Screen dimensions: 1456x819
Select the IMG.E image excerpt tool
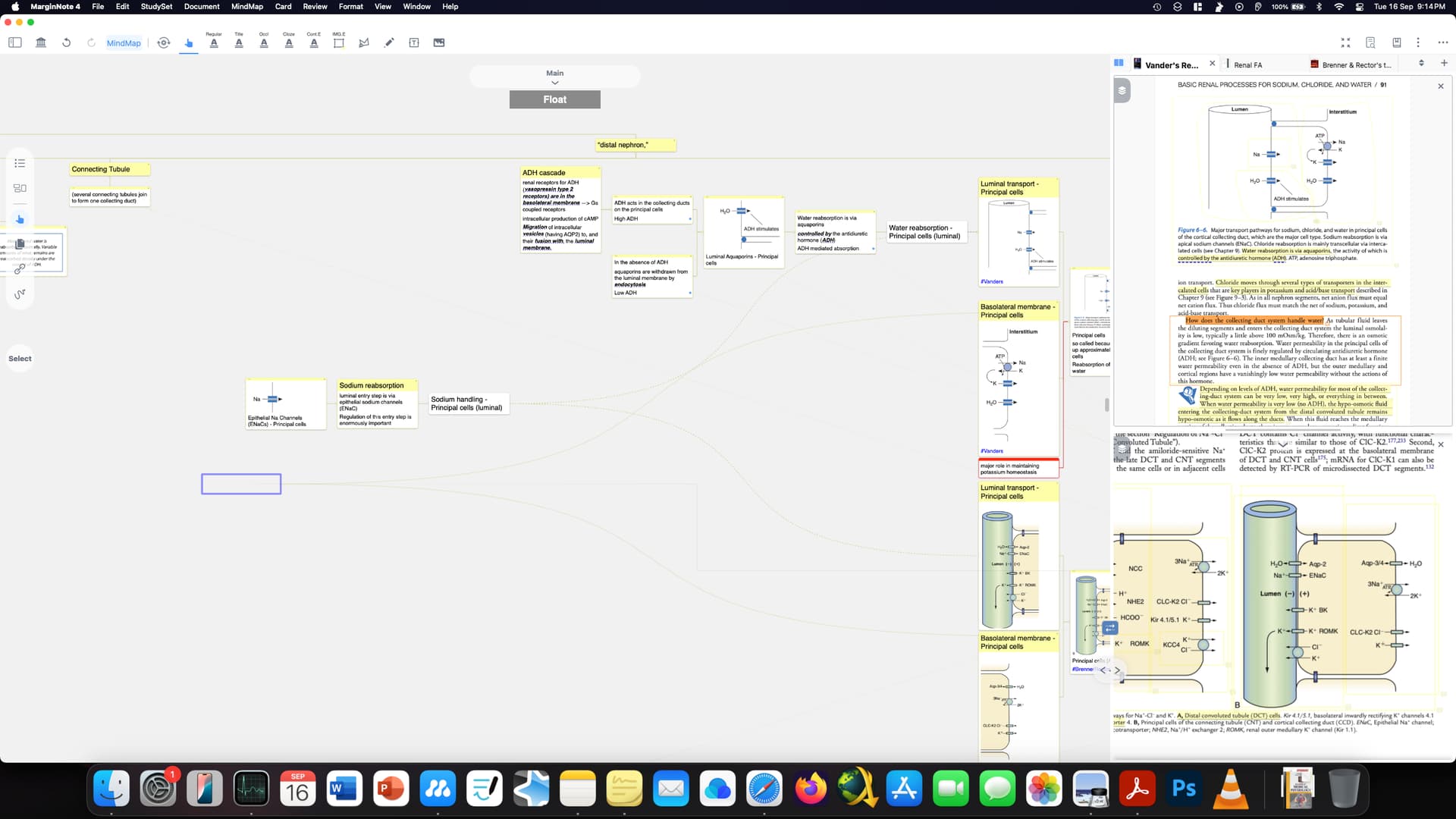pyautogui.click(x=338, y=41)
